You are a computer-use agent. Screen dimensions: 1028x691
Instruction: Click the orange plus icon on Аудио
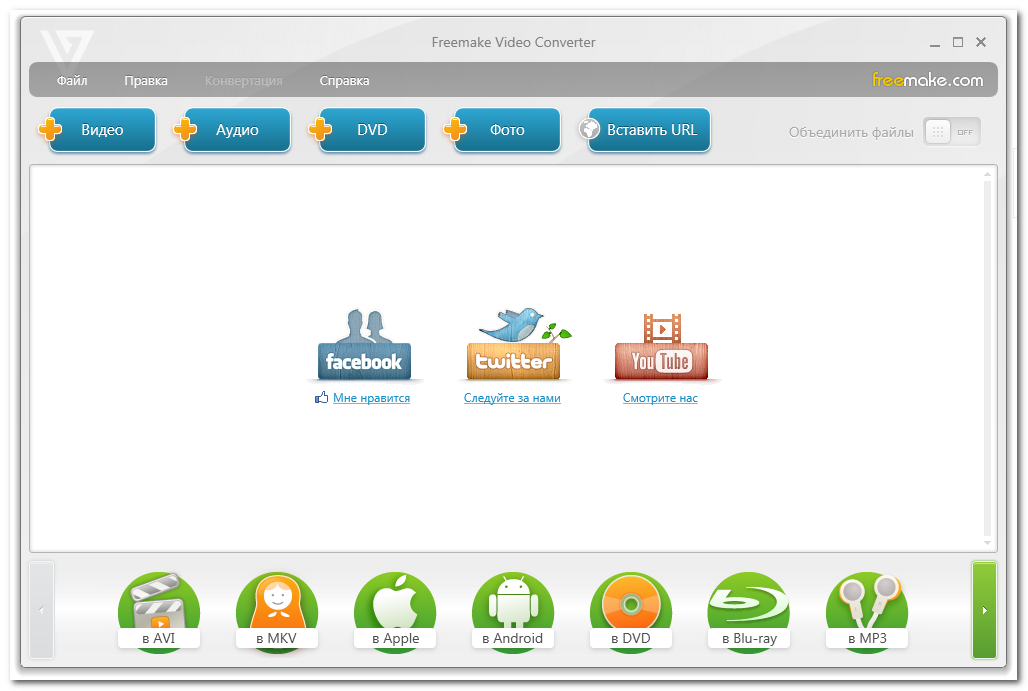coord(185,129)
